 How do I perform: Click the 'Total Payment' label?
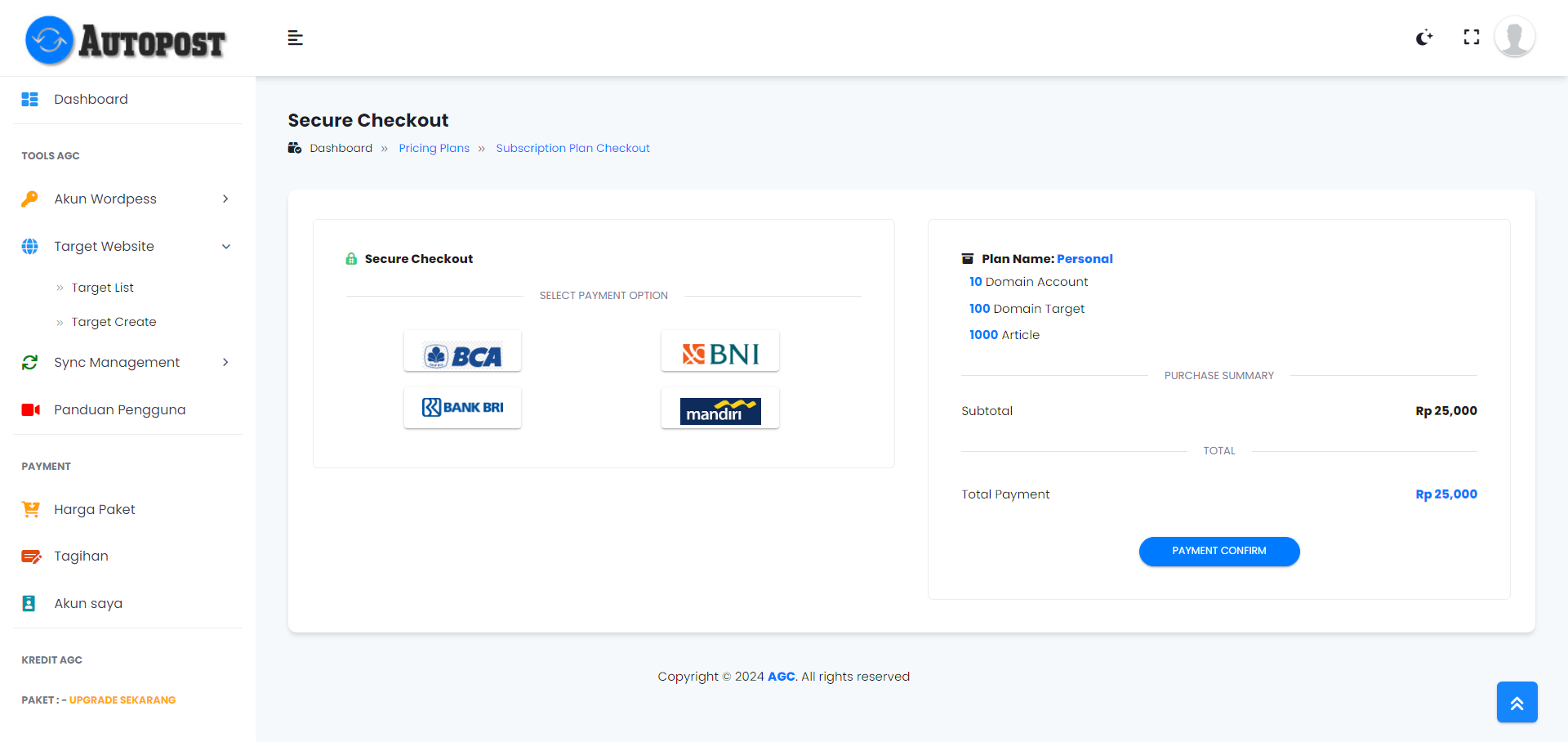(1005, 494)
